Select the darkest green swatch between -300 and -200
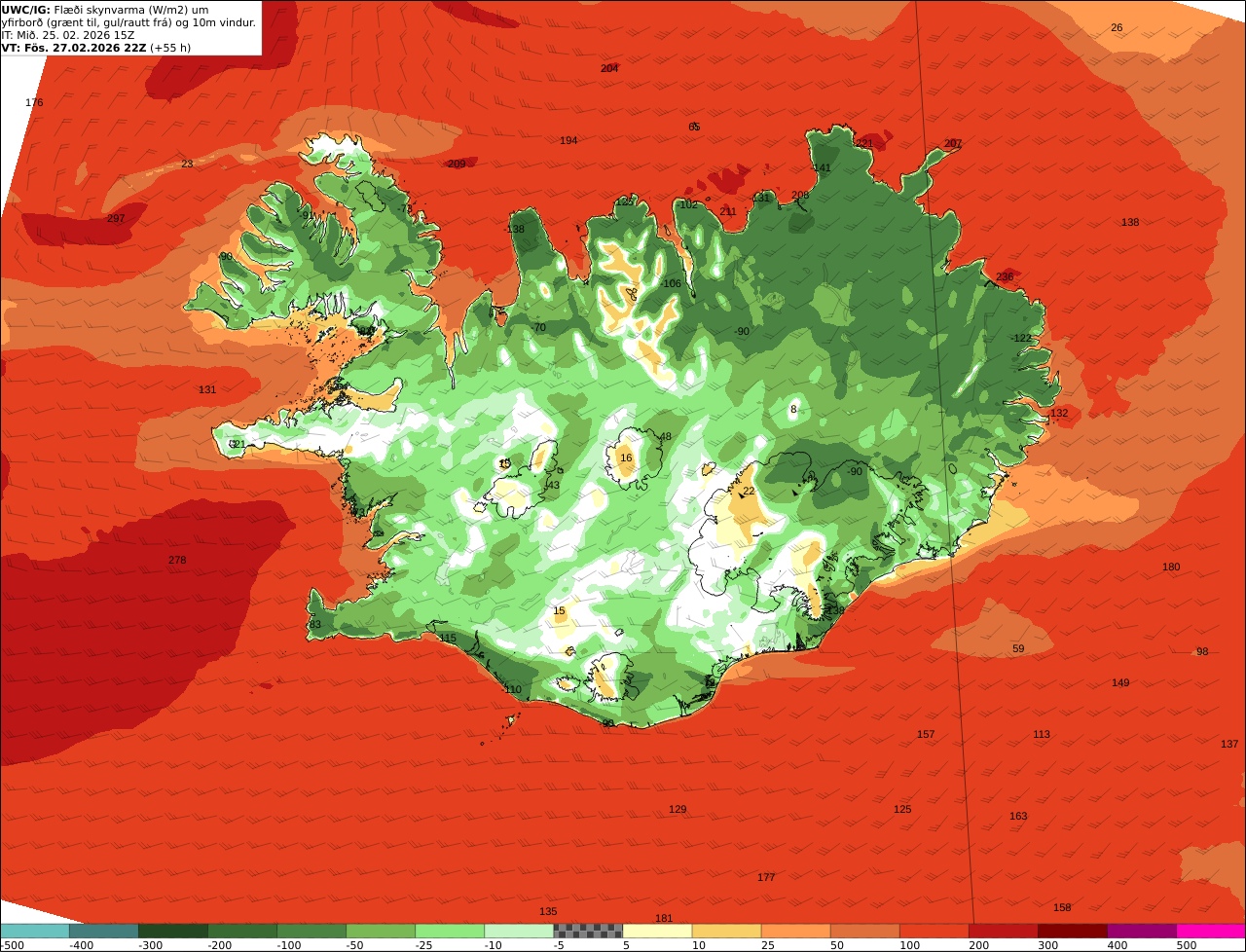Image resolution: width=1246 pixels, height=952 pixels. click(x=172, y=931)
